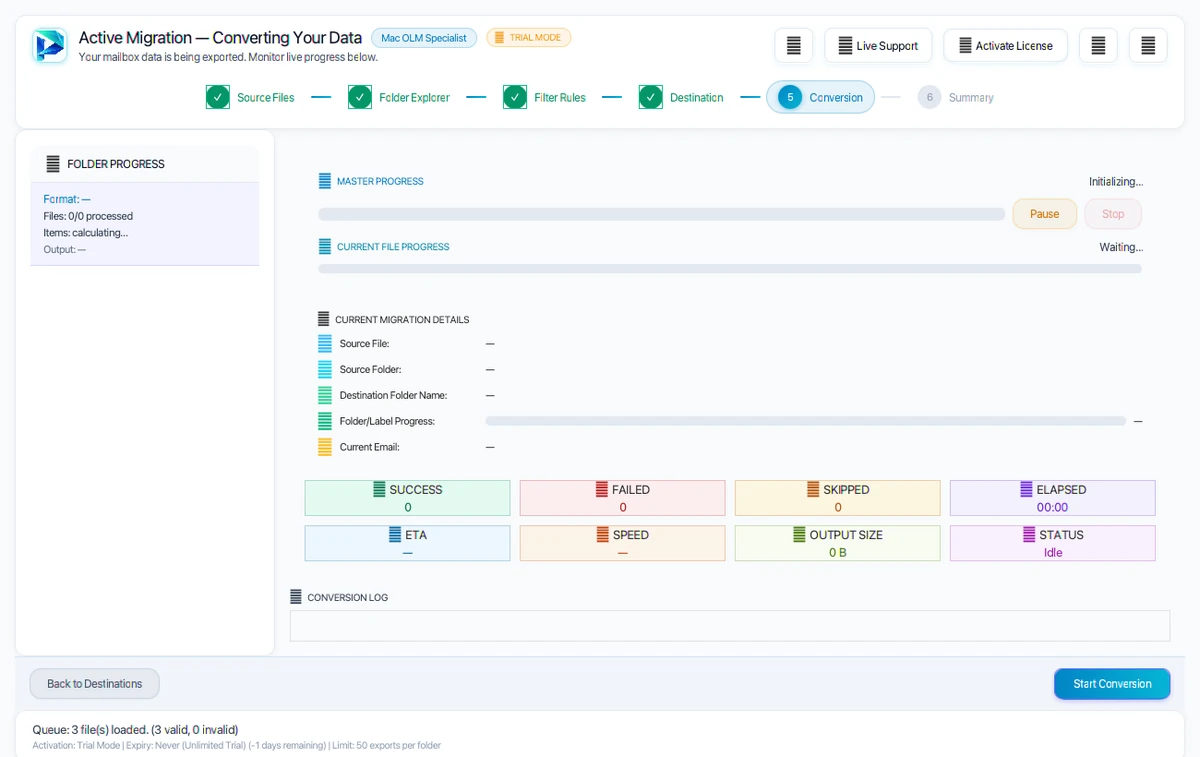The image size is (1200, 757).
Task: Click the Status tile icon
Action: coord(1029,535)
